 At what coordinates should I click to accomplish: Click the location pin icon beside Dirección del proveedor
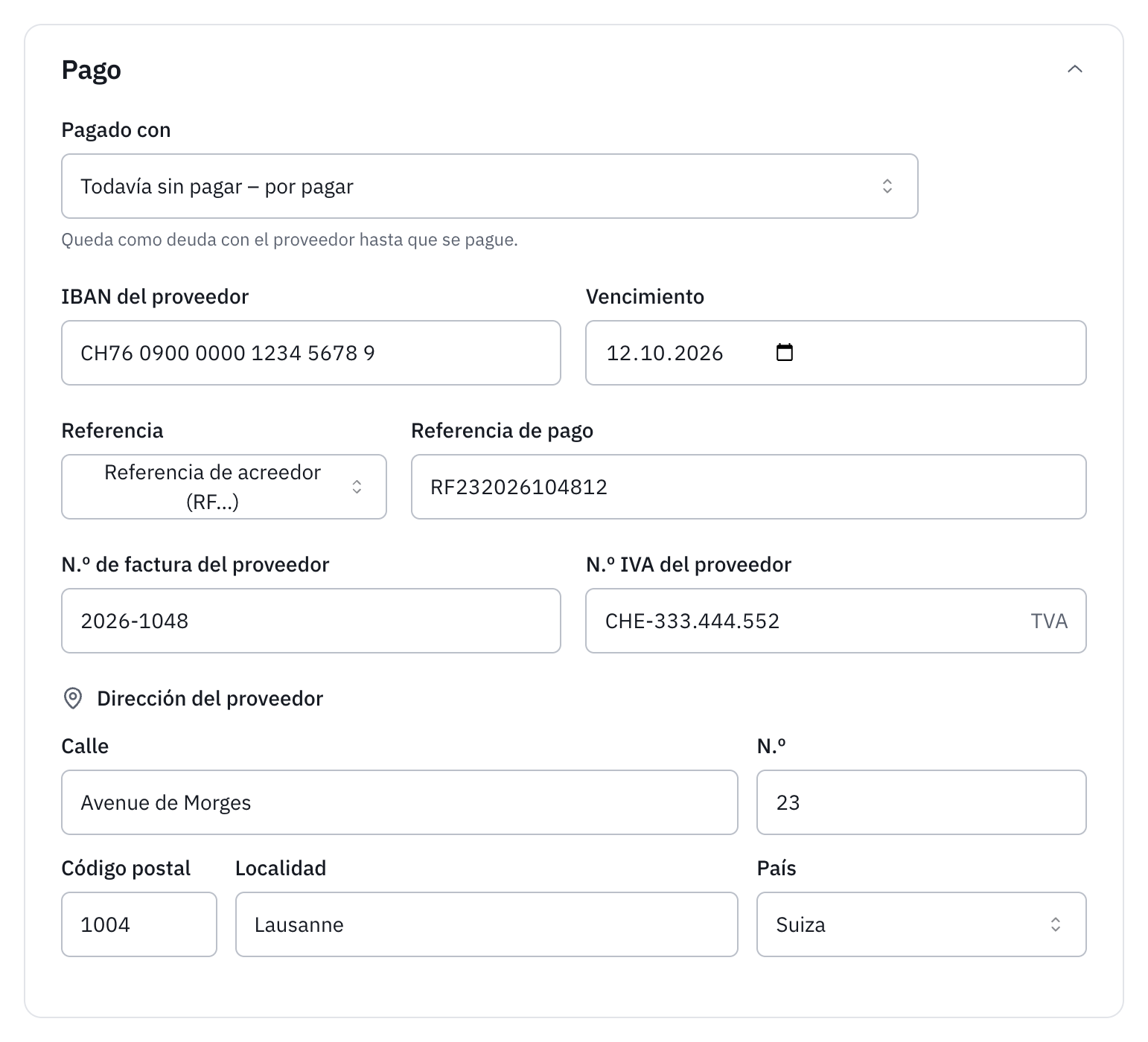(x=73, y=698)
